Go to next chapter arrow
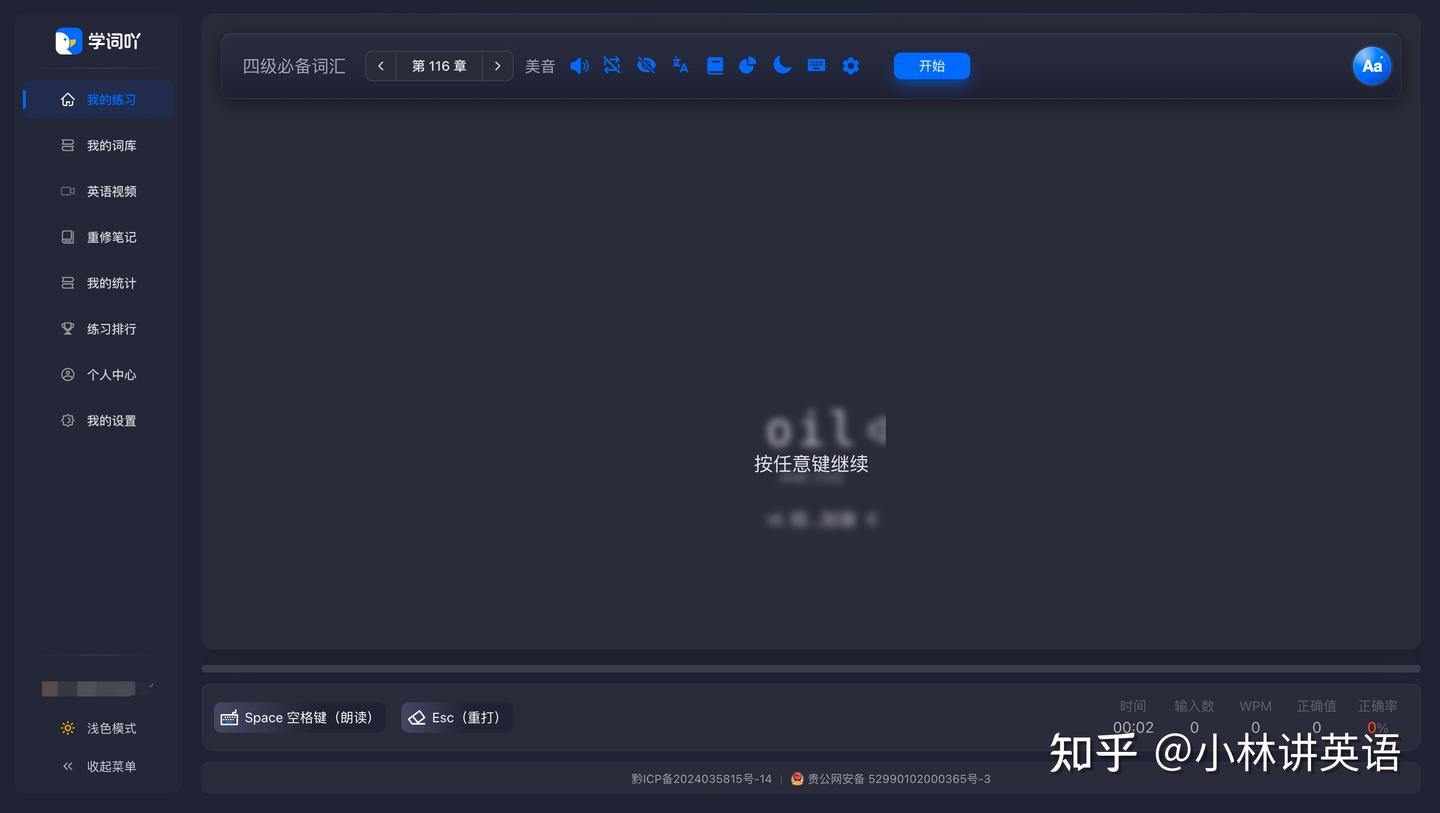This screenshot has height=813, width=1440. coord(497,66)
